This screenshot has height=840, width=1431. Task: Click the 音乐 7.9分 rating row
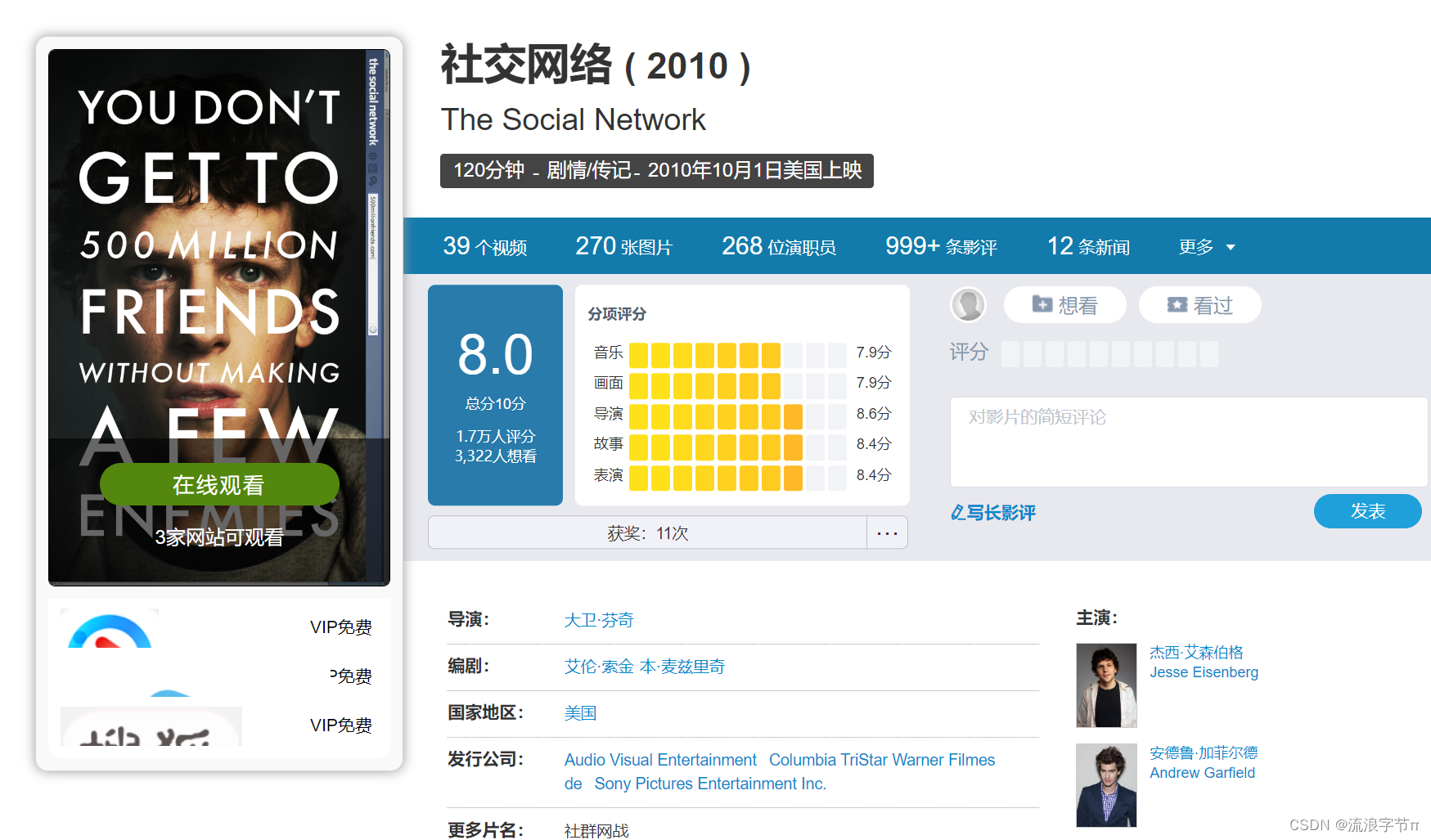(x=742, y=353)
